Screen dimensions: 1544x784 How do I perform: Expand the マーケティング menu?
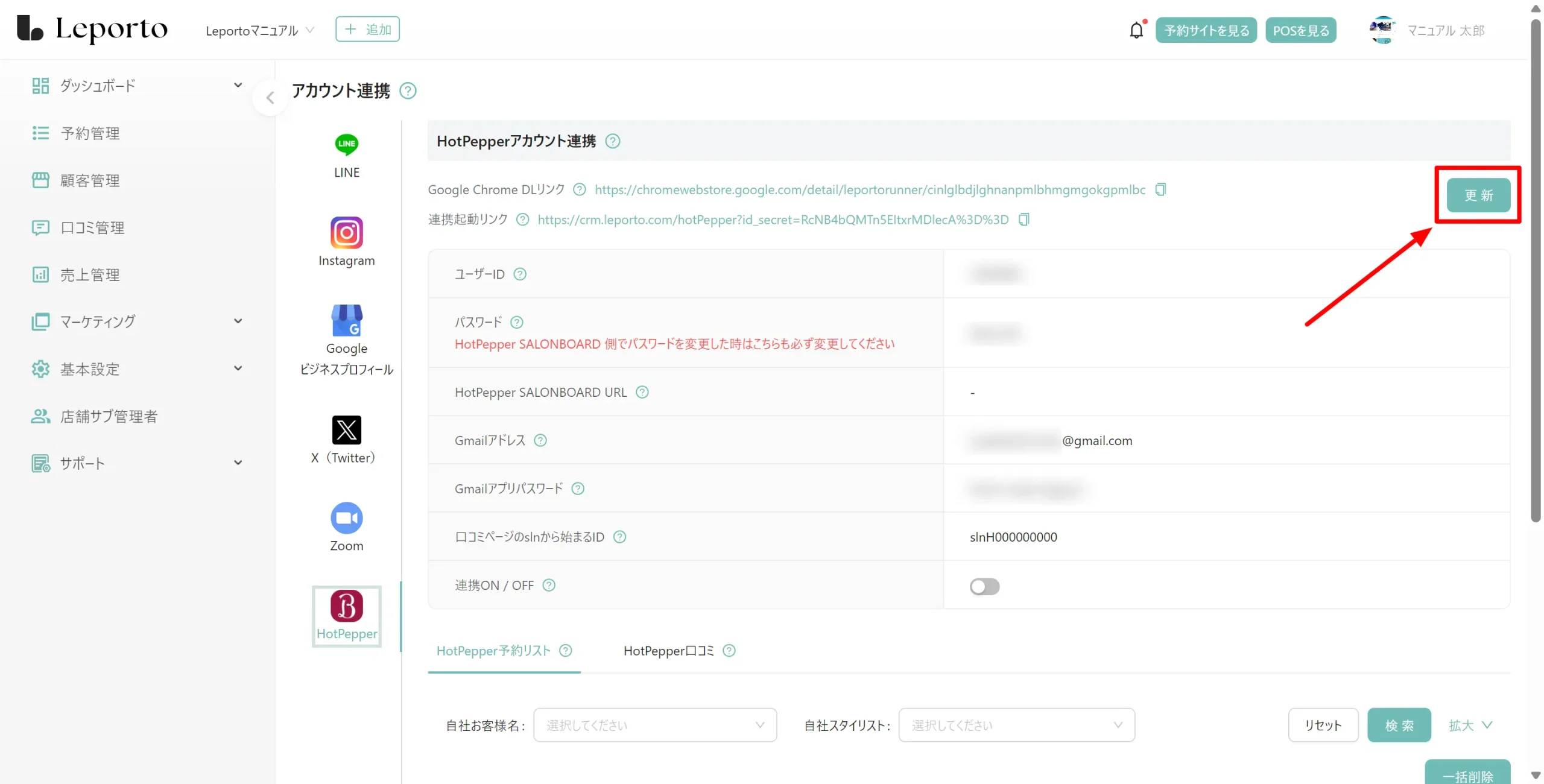(x=238, y=321)
